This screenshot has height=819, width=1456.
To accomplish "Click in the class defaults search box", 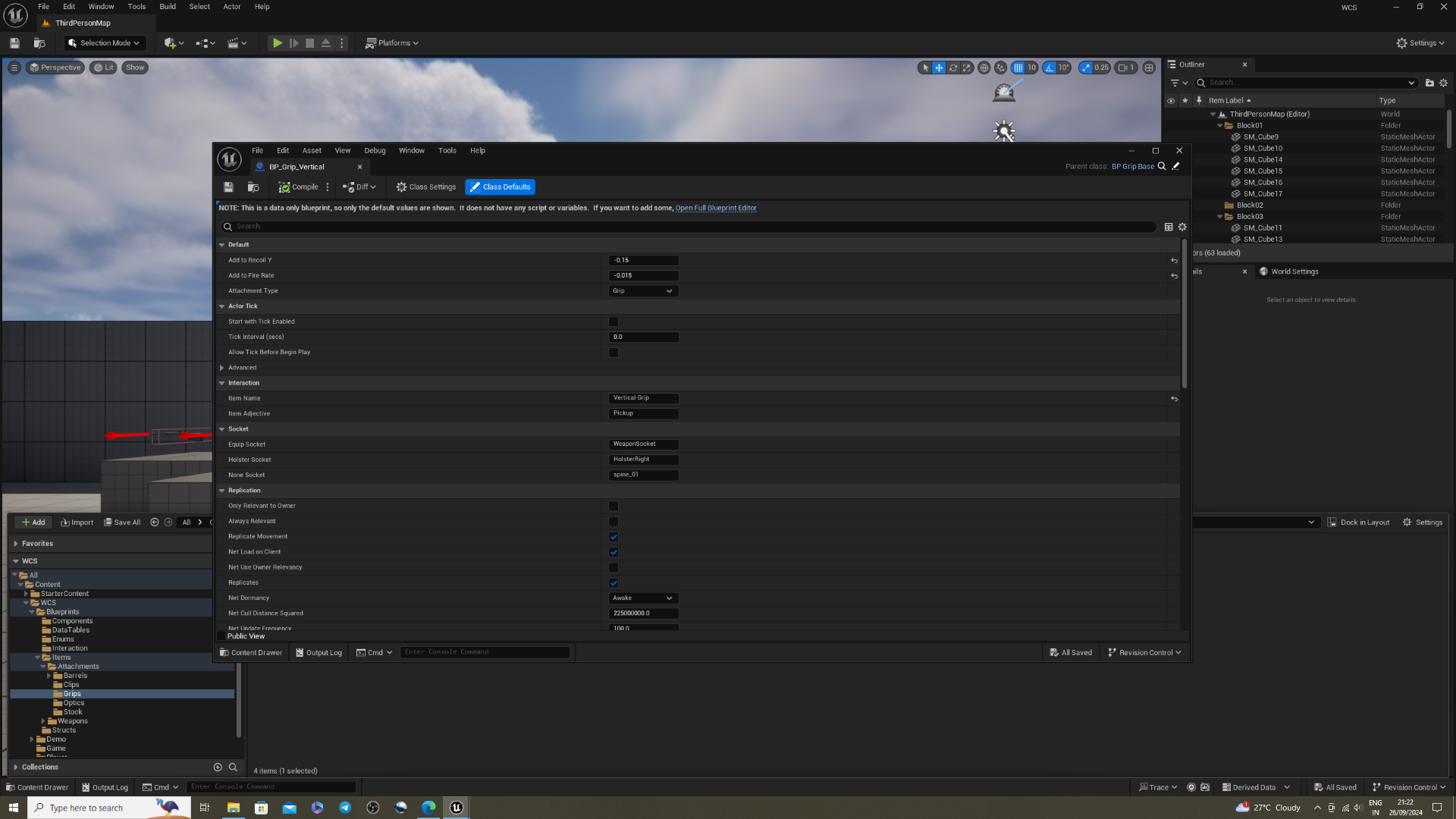I will pos(689,227).
